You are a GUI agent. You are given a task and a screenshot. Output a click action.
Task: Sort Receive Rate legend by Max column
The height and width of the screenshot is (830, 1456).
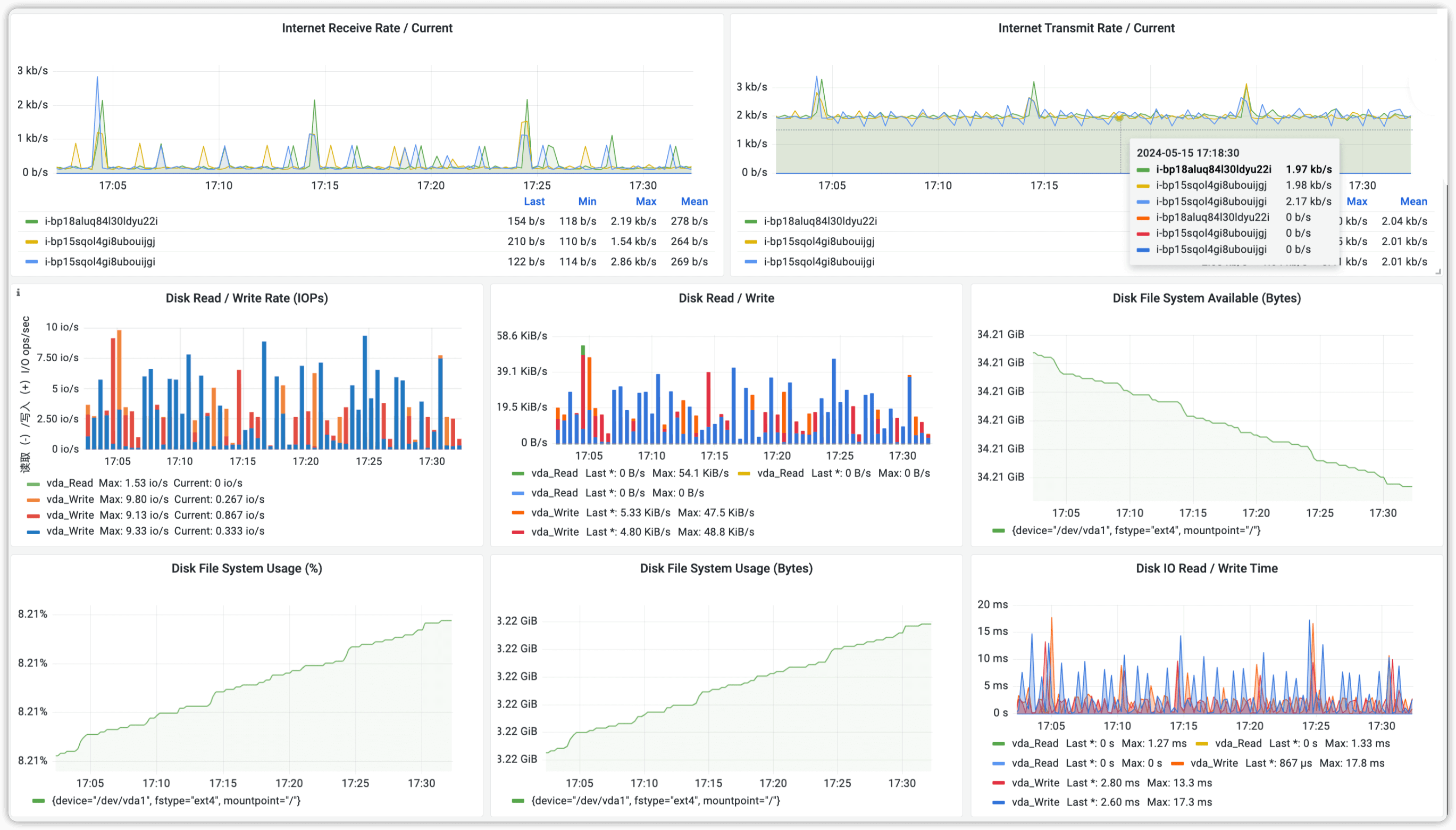646,201
